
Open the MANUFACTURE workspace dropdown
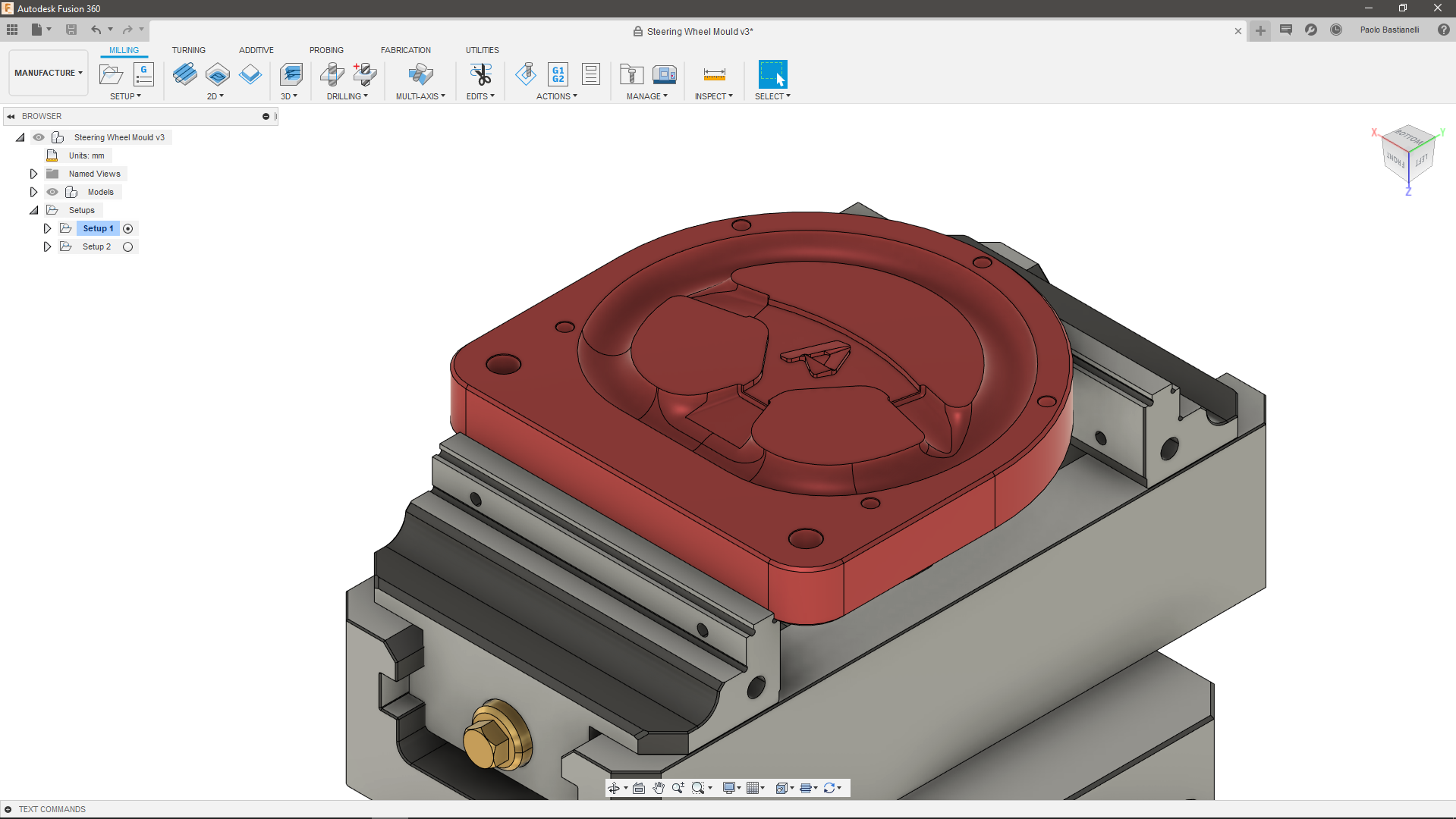(48, 73)
